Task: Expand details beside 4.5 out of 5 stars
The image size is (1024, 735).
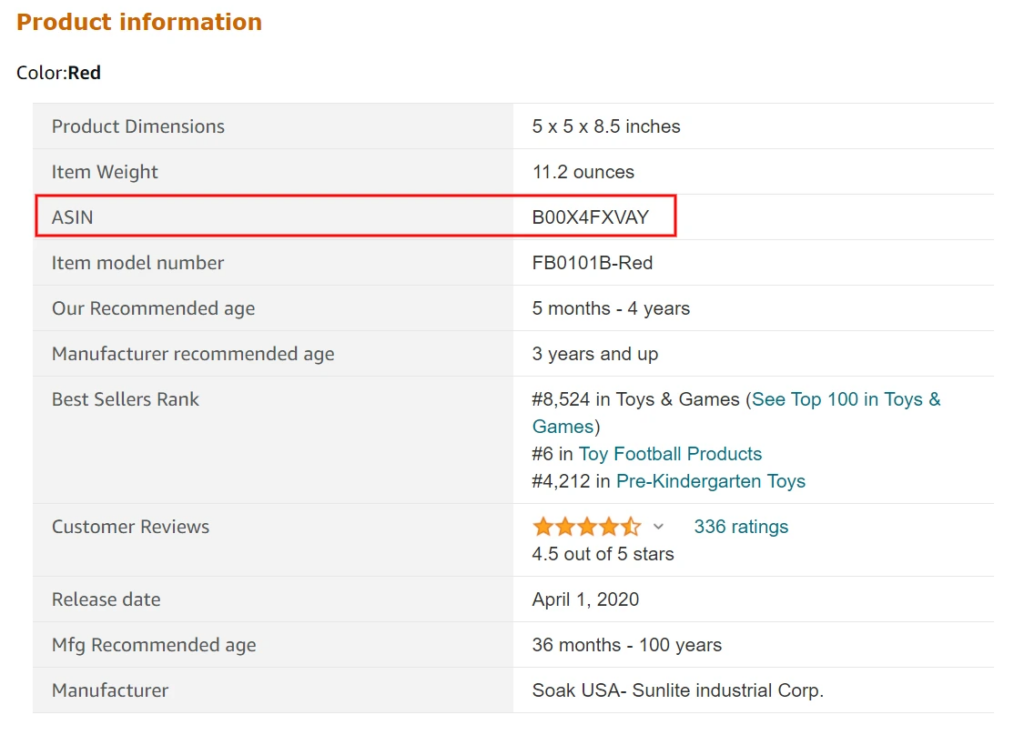Action: click(657, 527)
